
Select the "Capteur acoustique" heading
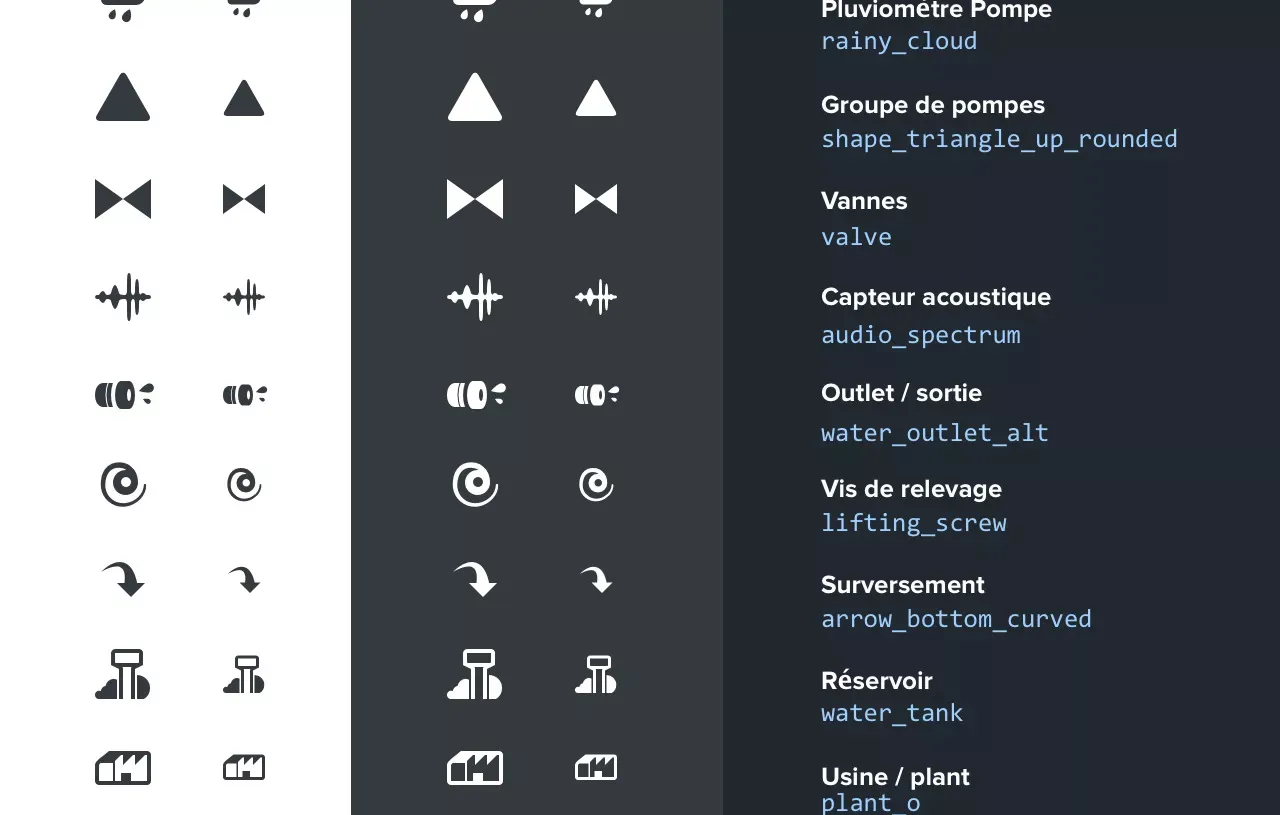coord(935,297)
